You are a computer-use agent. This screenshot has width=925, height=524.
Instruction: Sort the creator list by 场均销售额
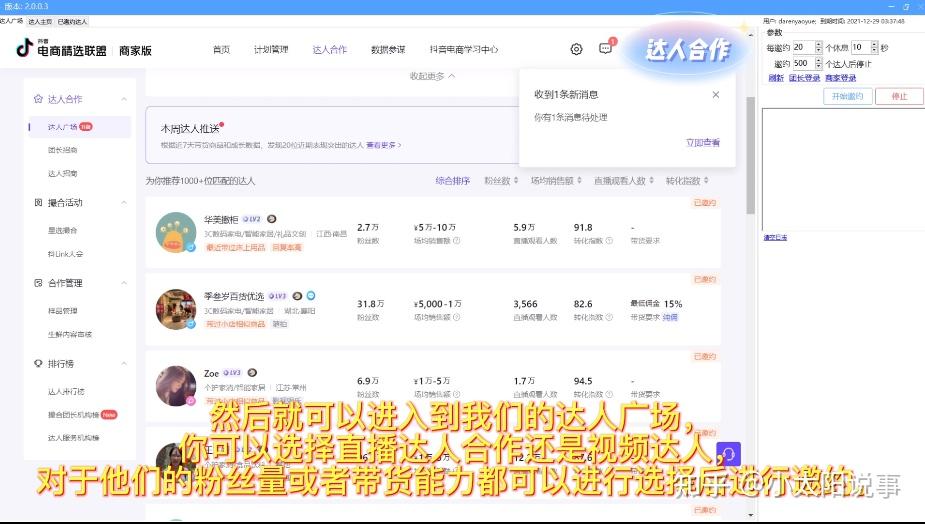(556, 181)
